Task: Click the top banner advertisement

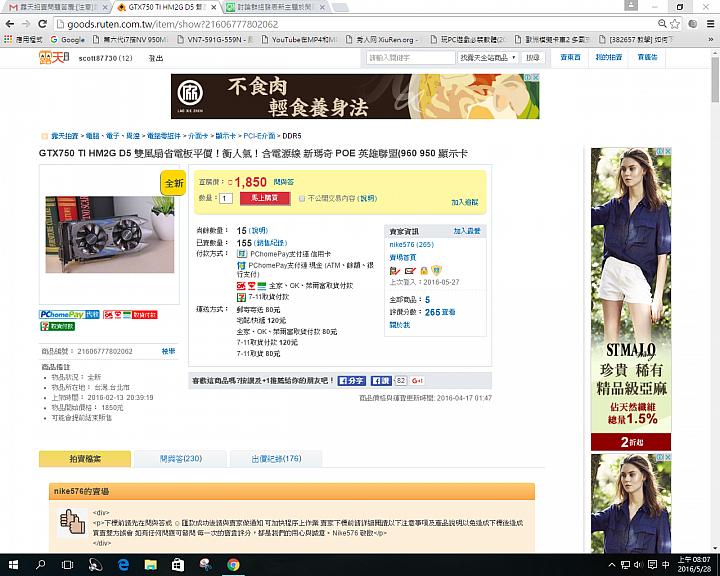Action: [x=355, y=96]
